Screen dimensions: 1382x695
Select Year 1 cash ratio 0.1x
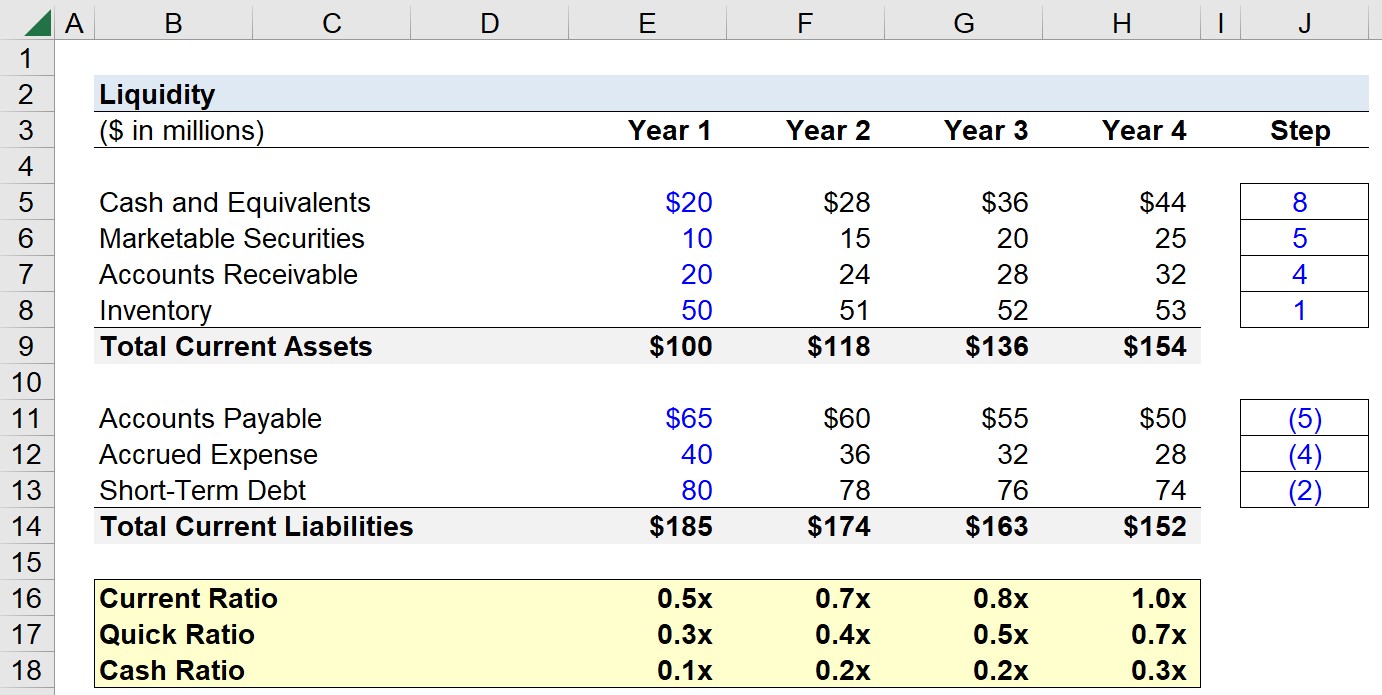click(x=685, y=671)
